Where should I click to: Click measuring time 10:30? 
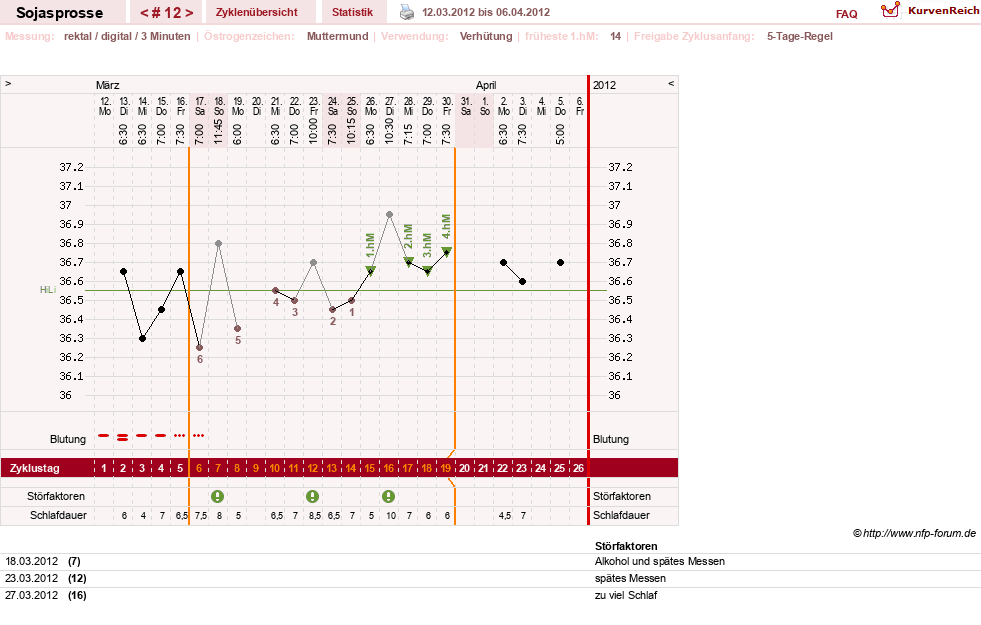(389, 131)
